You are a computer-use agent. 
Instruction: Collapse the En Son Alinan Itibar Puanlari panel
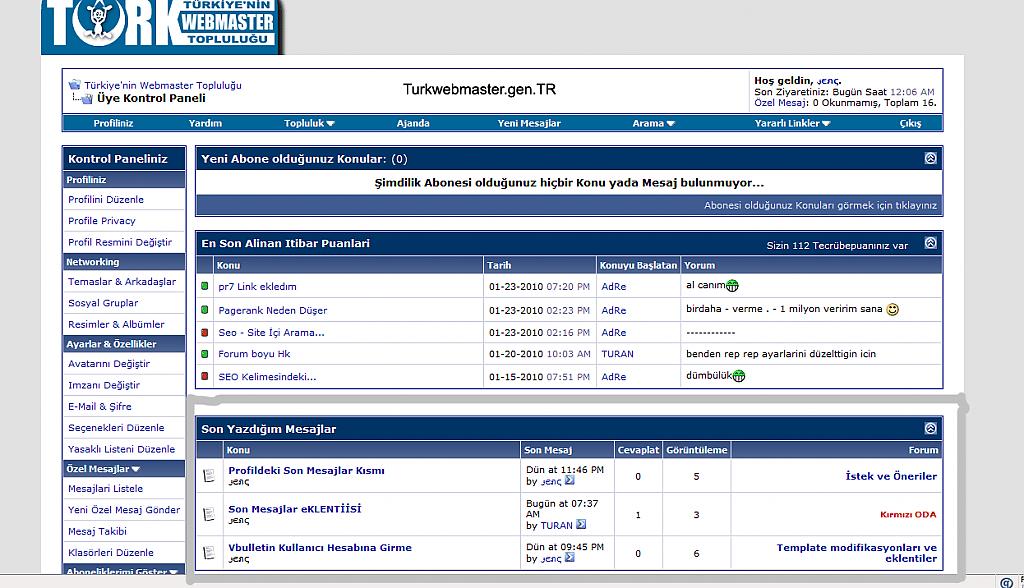coord(930,243)
